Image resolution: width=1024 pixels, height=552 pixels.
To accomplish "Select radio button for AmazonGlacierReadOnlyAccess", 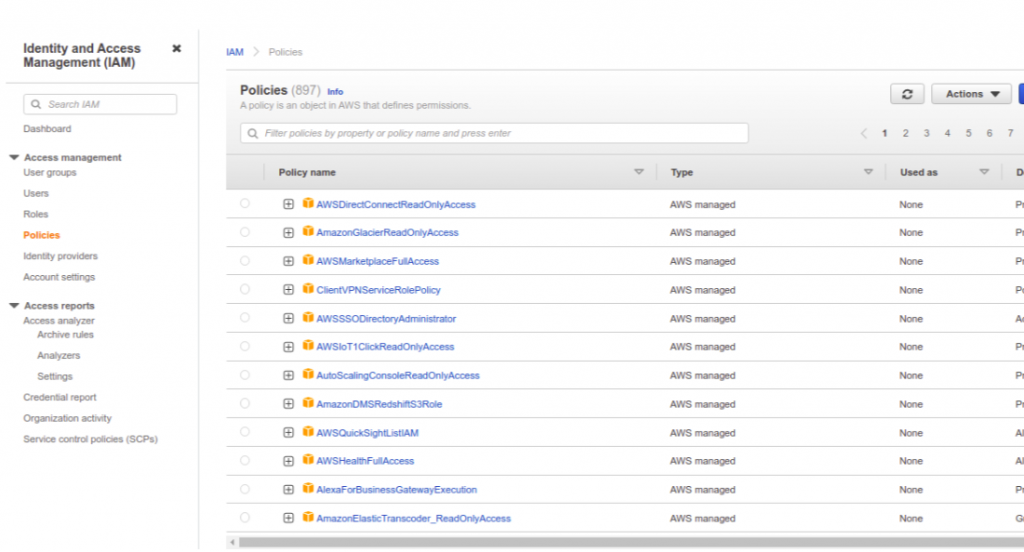I will click(245, 232).
